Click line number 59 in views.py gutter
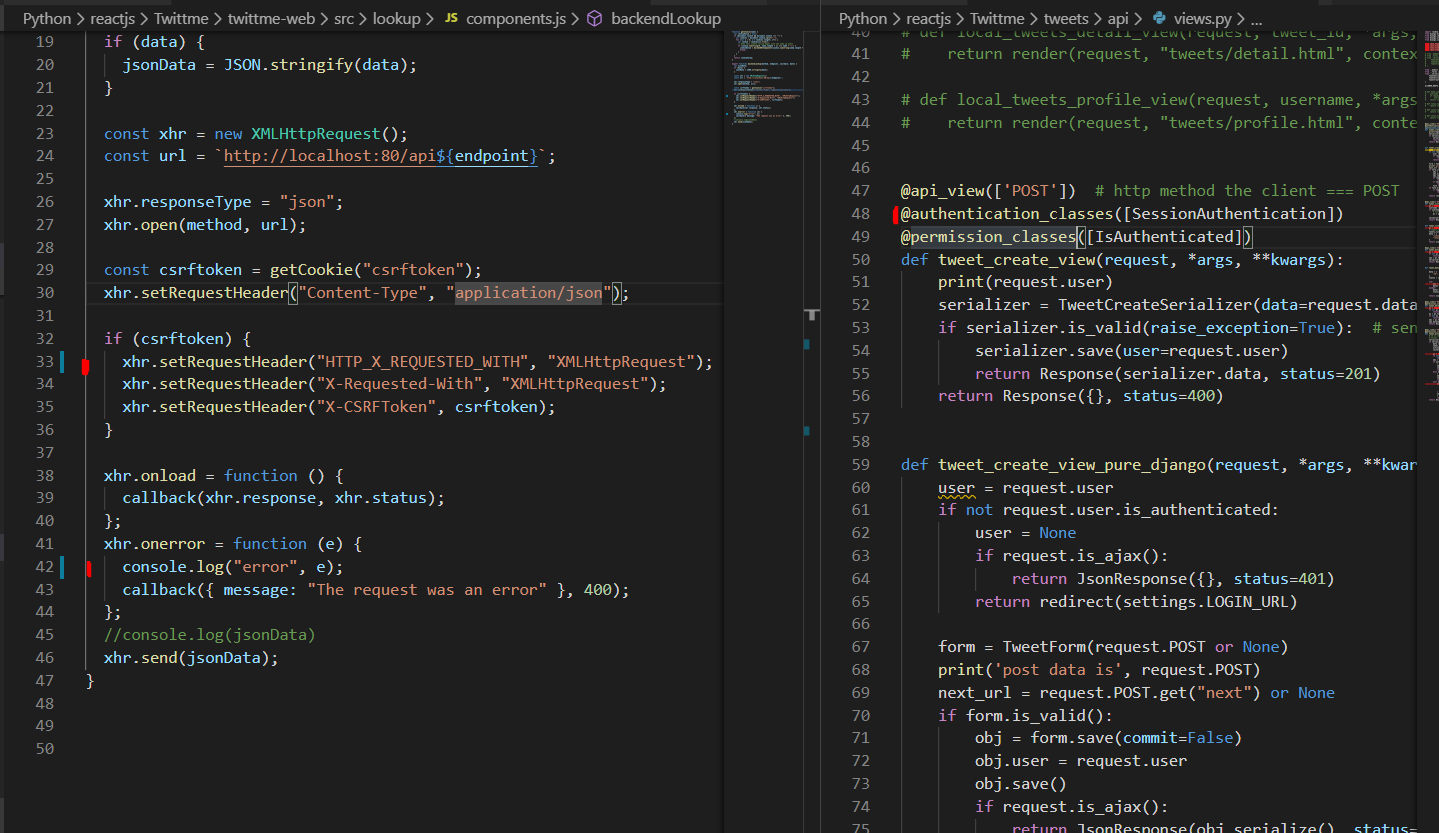The width and height of the screenshot is (1439, 833). (861, 464)
